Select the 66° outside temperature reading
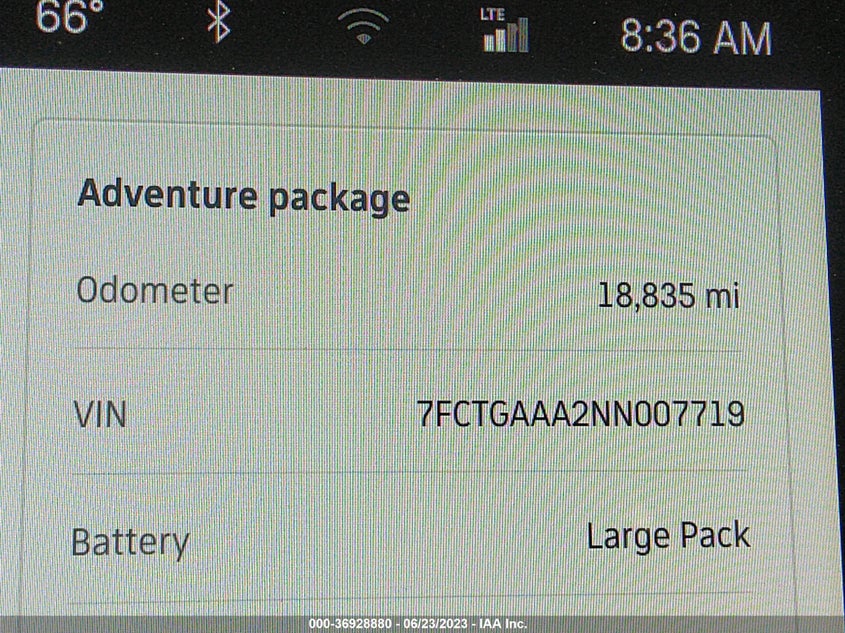This screenshot has height=633, width=845. 68,17
